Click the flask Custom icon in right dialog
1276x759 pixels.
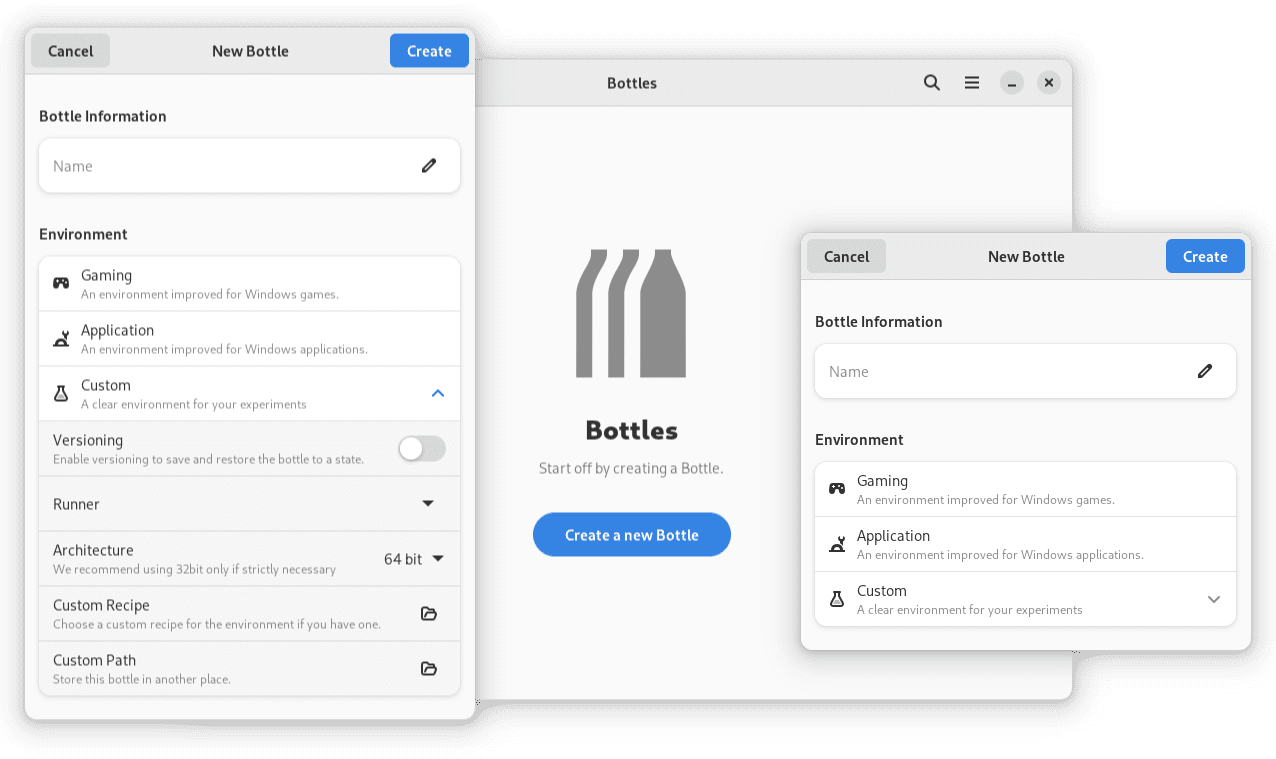(837, 599)
